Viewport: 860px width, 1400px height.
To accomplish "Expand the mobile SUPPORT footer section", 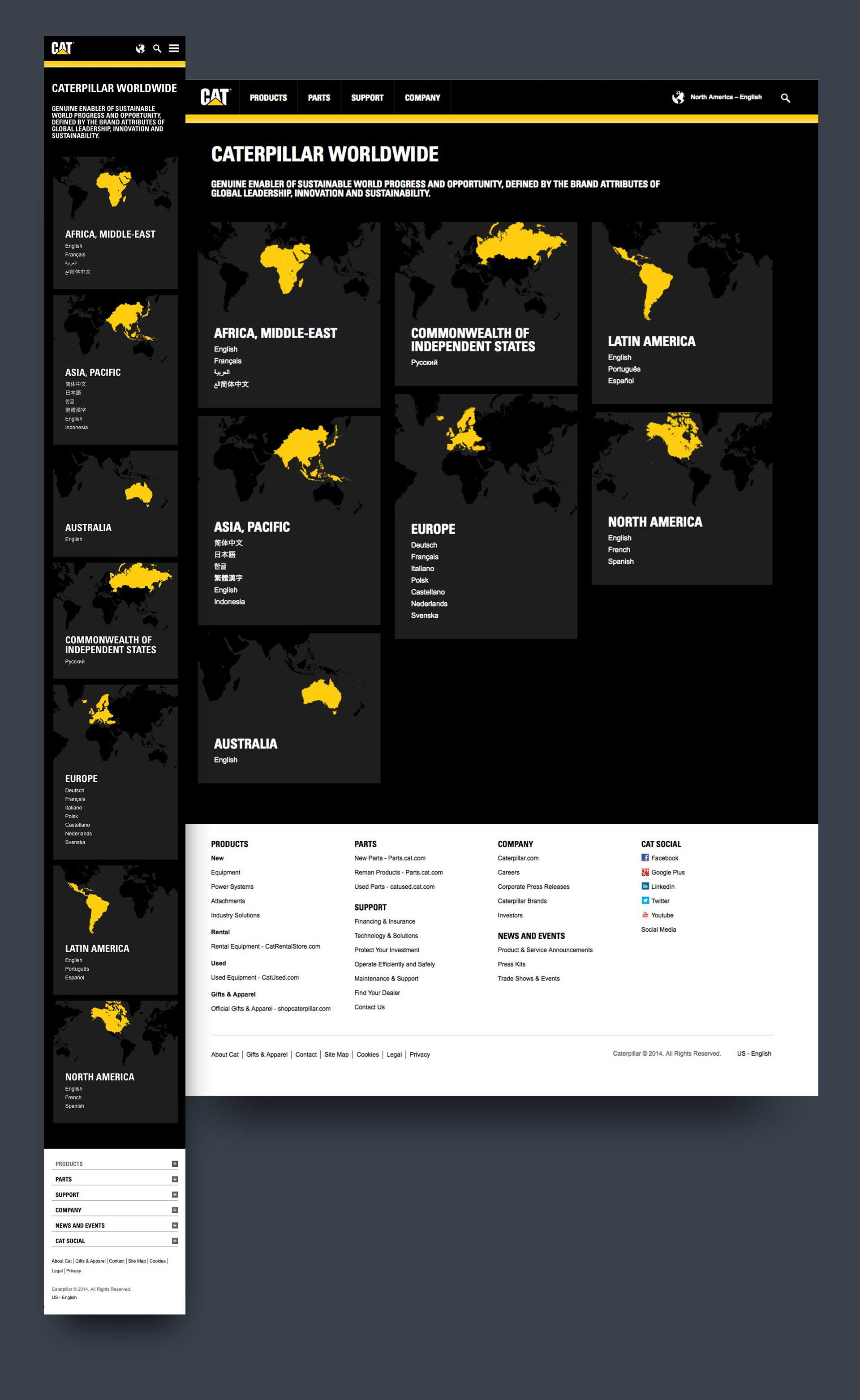I will [x=175, y=1194].
